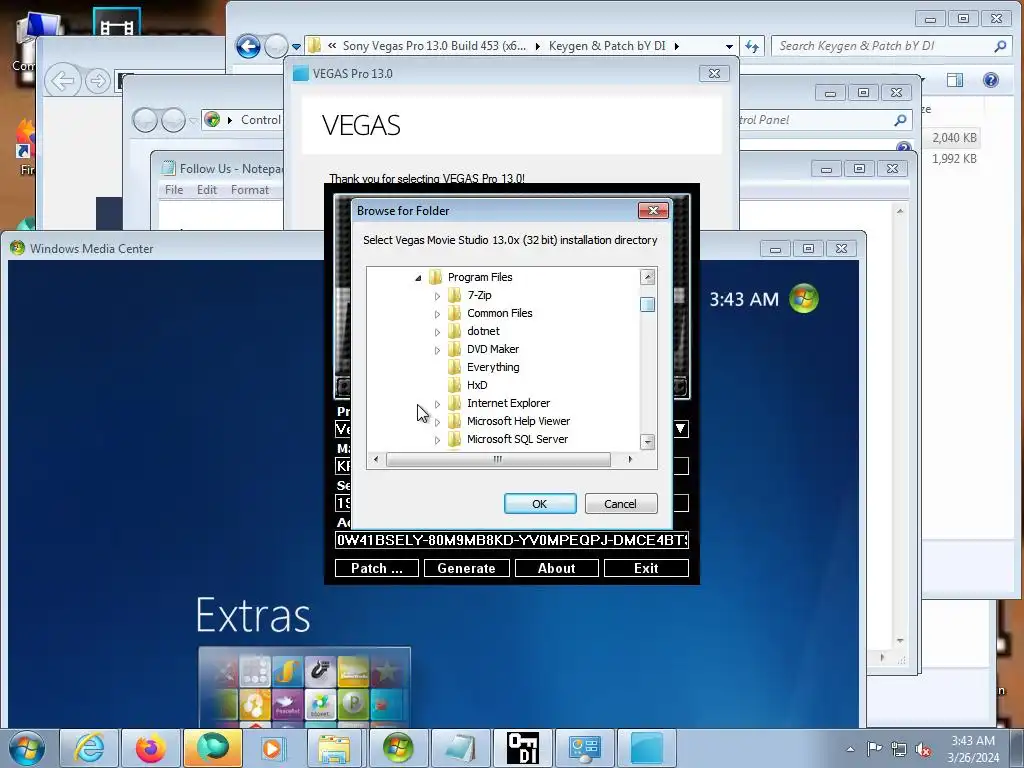Toggle the explorer preview pane icon
This screenshot has height=768, width=1024.
click(x=955, y=80)
